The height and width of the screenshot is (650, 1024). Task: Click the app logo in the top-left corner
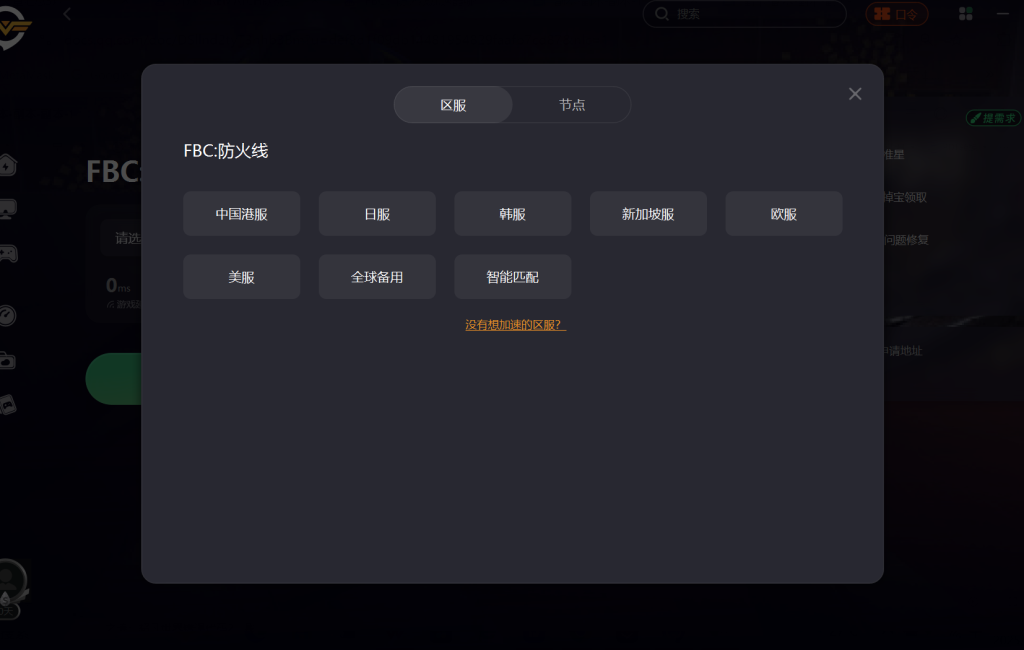13,27
